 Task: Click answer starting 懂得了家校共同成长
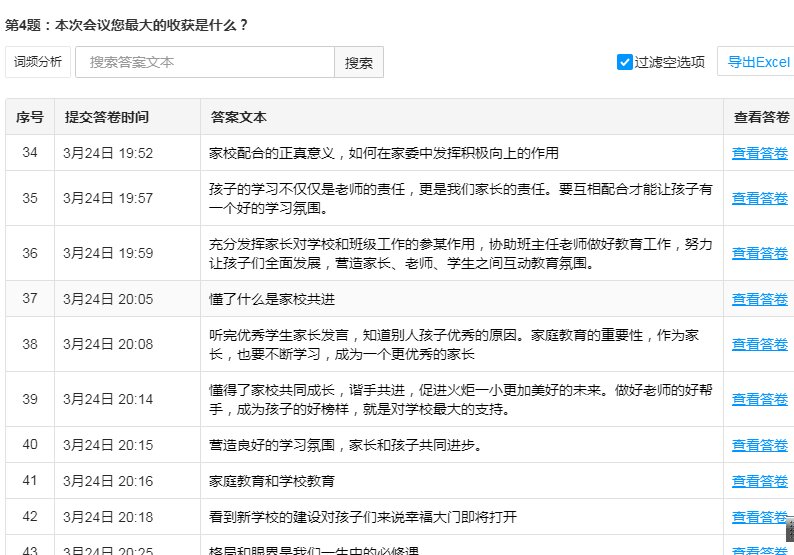pyautogui.click(x=461, y=399)
